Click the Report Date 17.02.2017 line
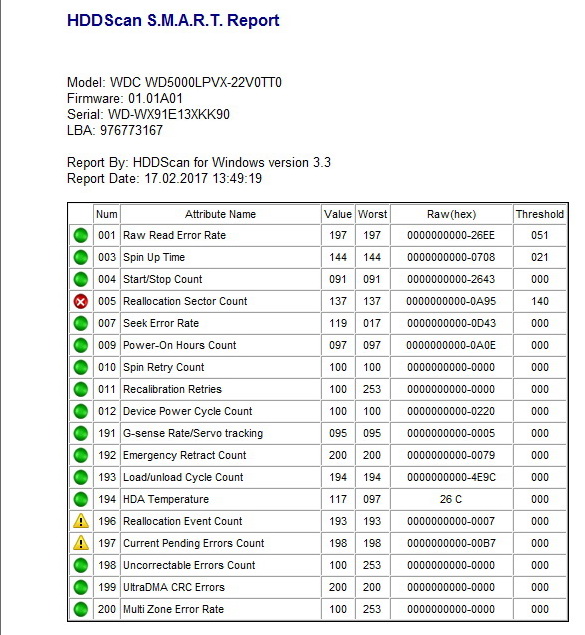The width and height of the screenshot is (585, 635). (164, 179)
